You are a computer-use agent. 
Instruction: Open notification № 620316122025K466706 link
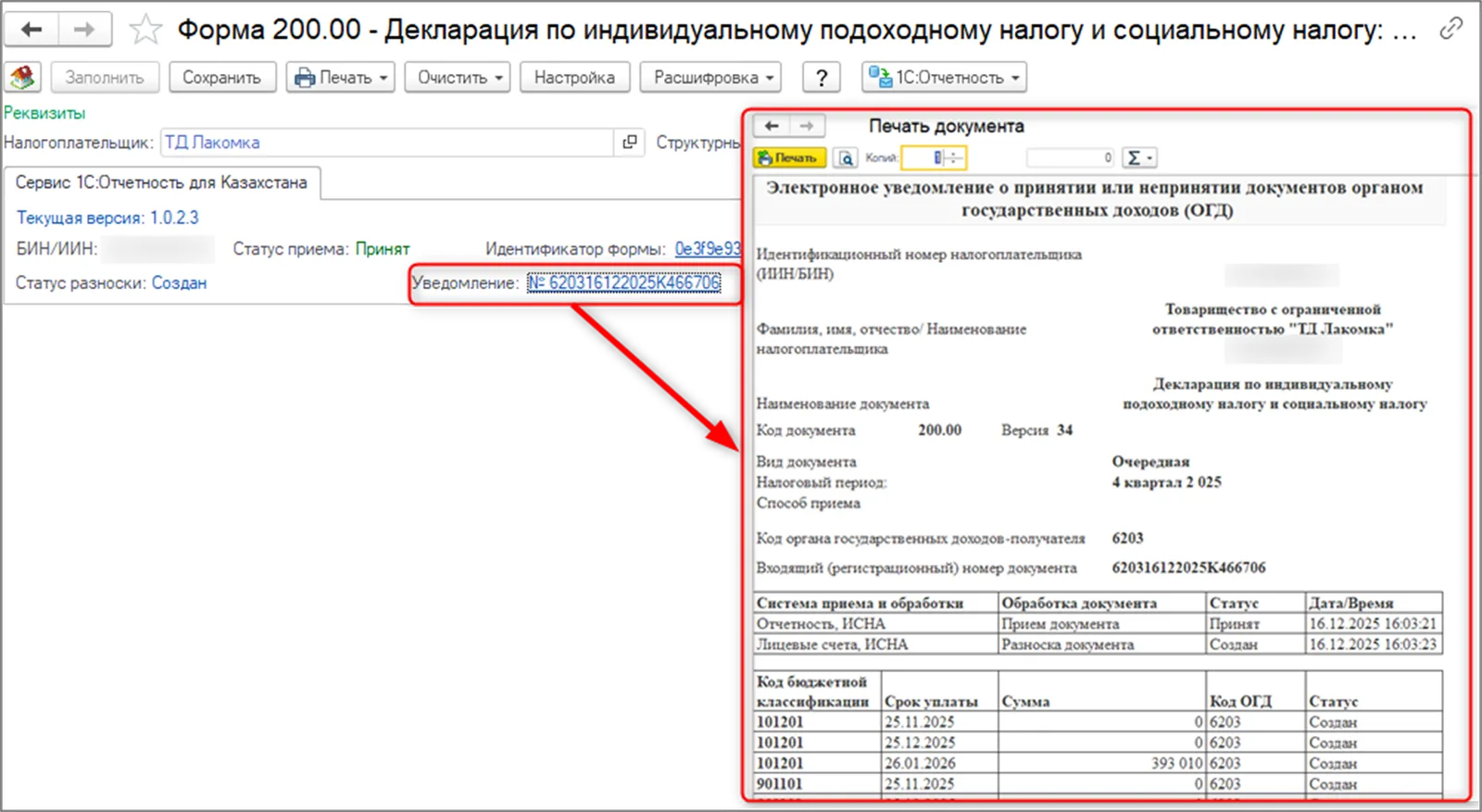pos(624,283)
